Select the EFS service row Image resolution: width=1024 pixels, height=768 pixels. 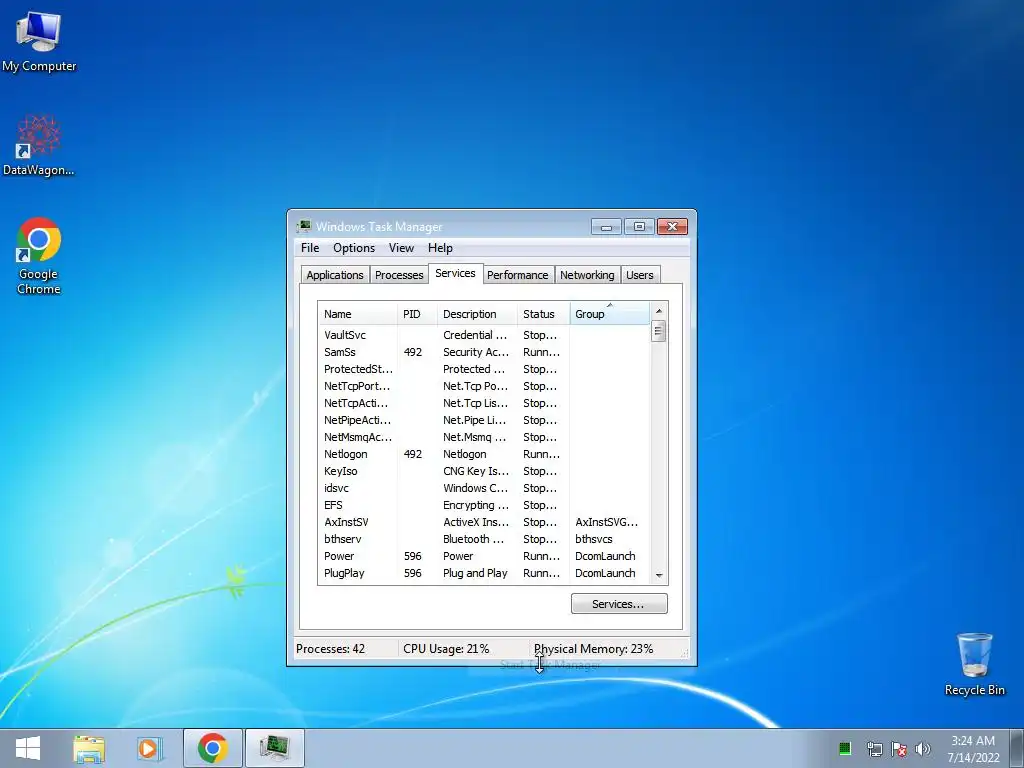click(x=484, y=505)
